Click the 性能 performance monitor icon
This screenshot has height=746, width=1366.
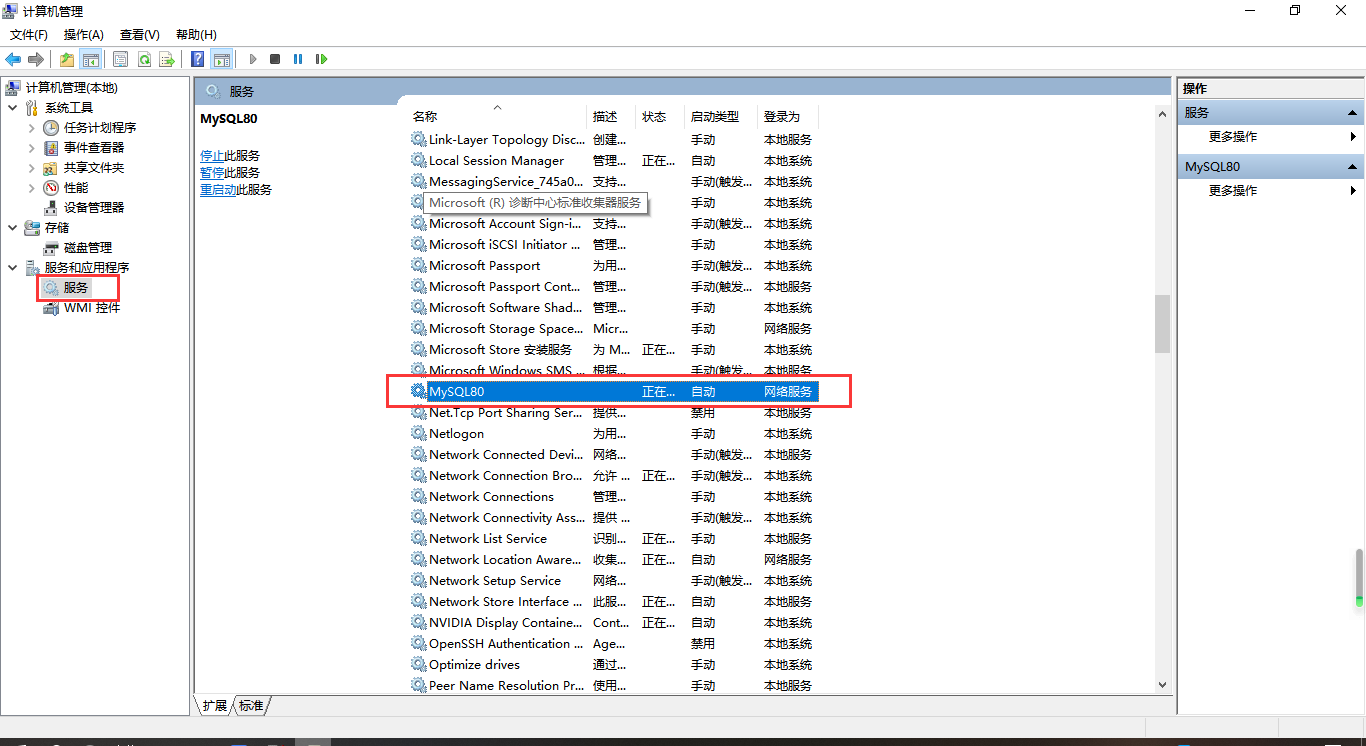[51, 188]
